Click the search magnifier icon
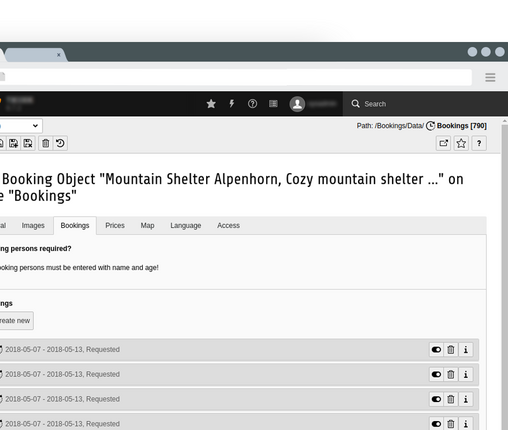508x430 pixels. click(355, 104)
